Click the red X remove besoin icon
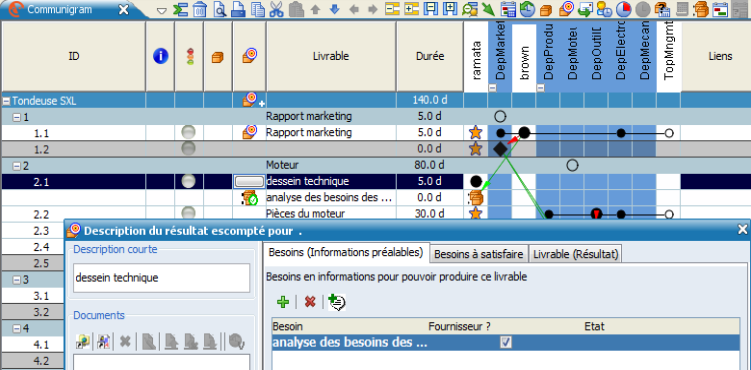751x370 pixels. [x=310, y=302]
